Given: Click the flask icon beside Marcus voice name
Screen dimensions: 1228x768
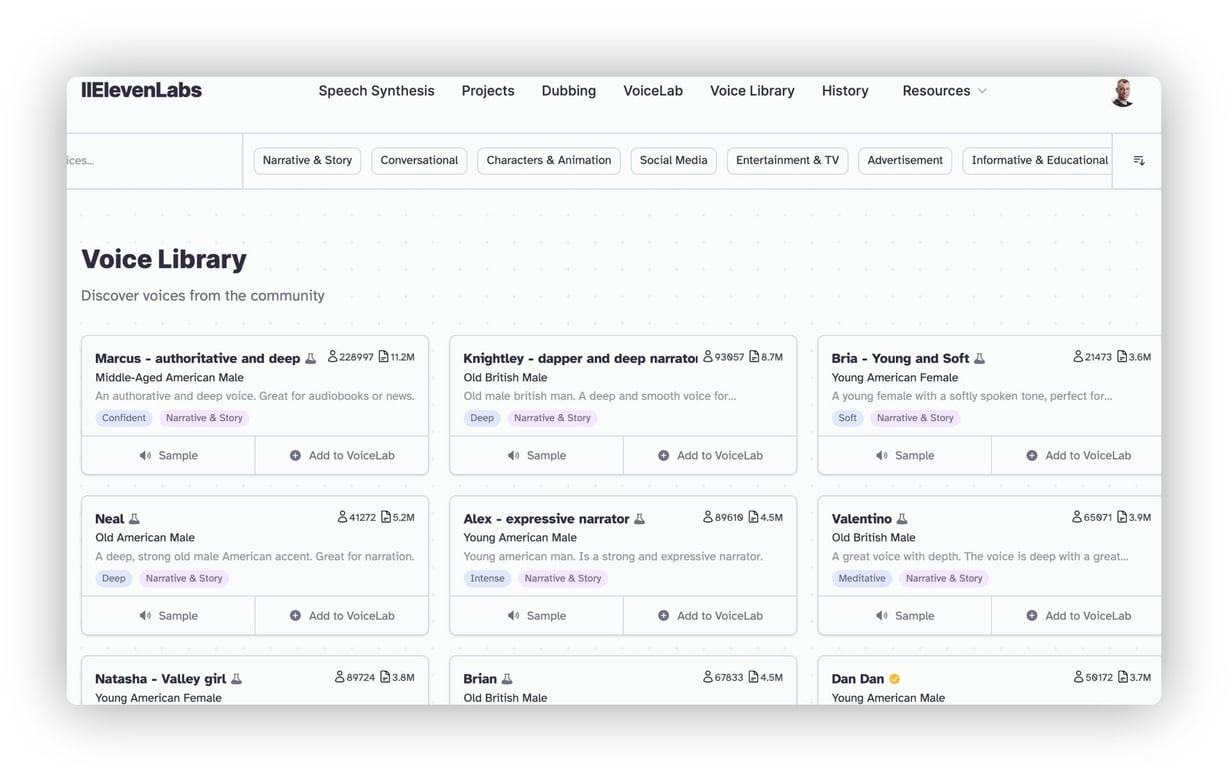Looking at the screenshot, I should click(x=311, y=358).
